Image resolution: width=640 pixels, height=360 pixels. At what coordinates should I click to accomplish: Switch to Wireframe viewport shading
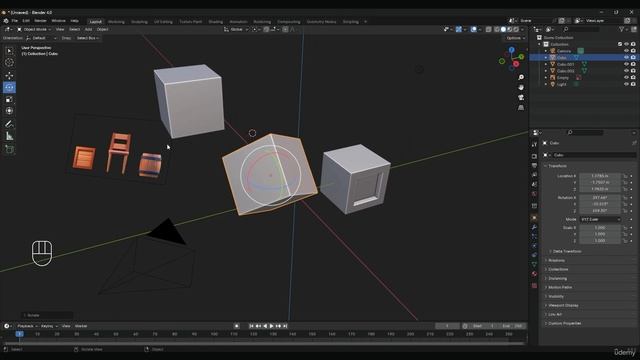[x=497, y=29]
